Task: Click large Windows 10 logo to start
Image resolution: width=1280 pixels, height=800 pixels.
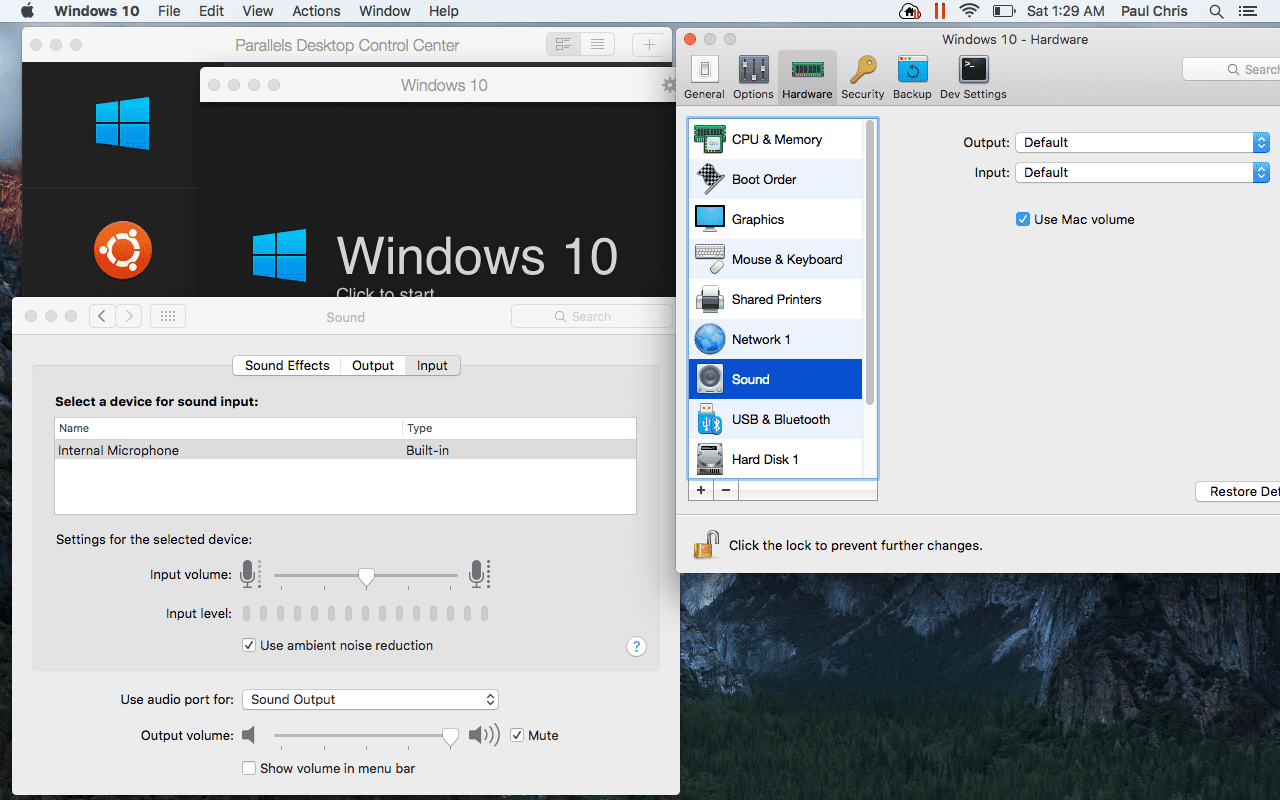Action: [279, 256]
